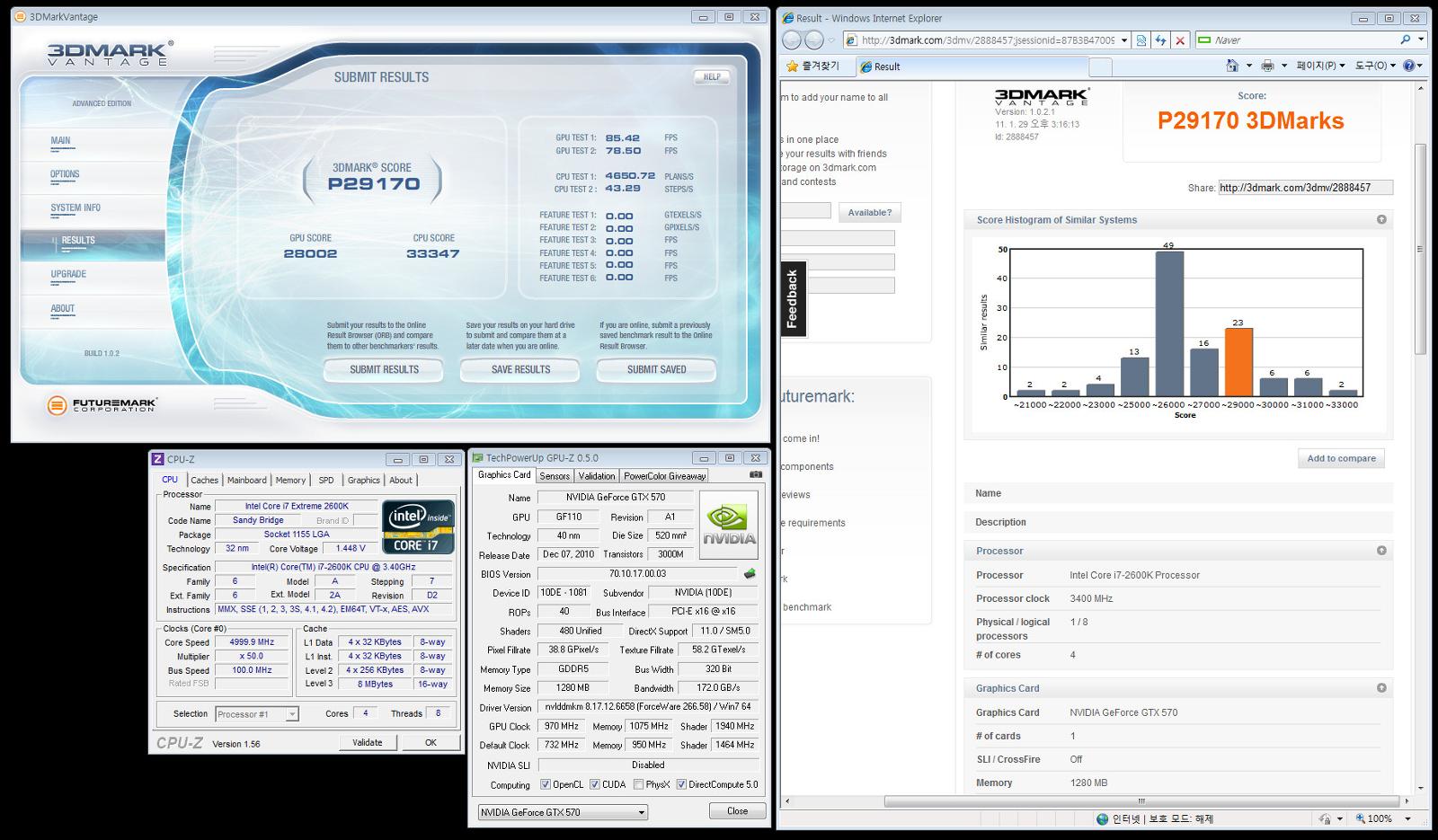Click the IE back navigation arrow
Screen dimensions: 1438x840
(792, 40)
